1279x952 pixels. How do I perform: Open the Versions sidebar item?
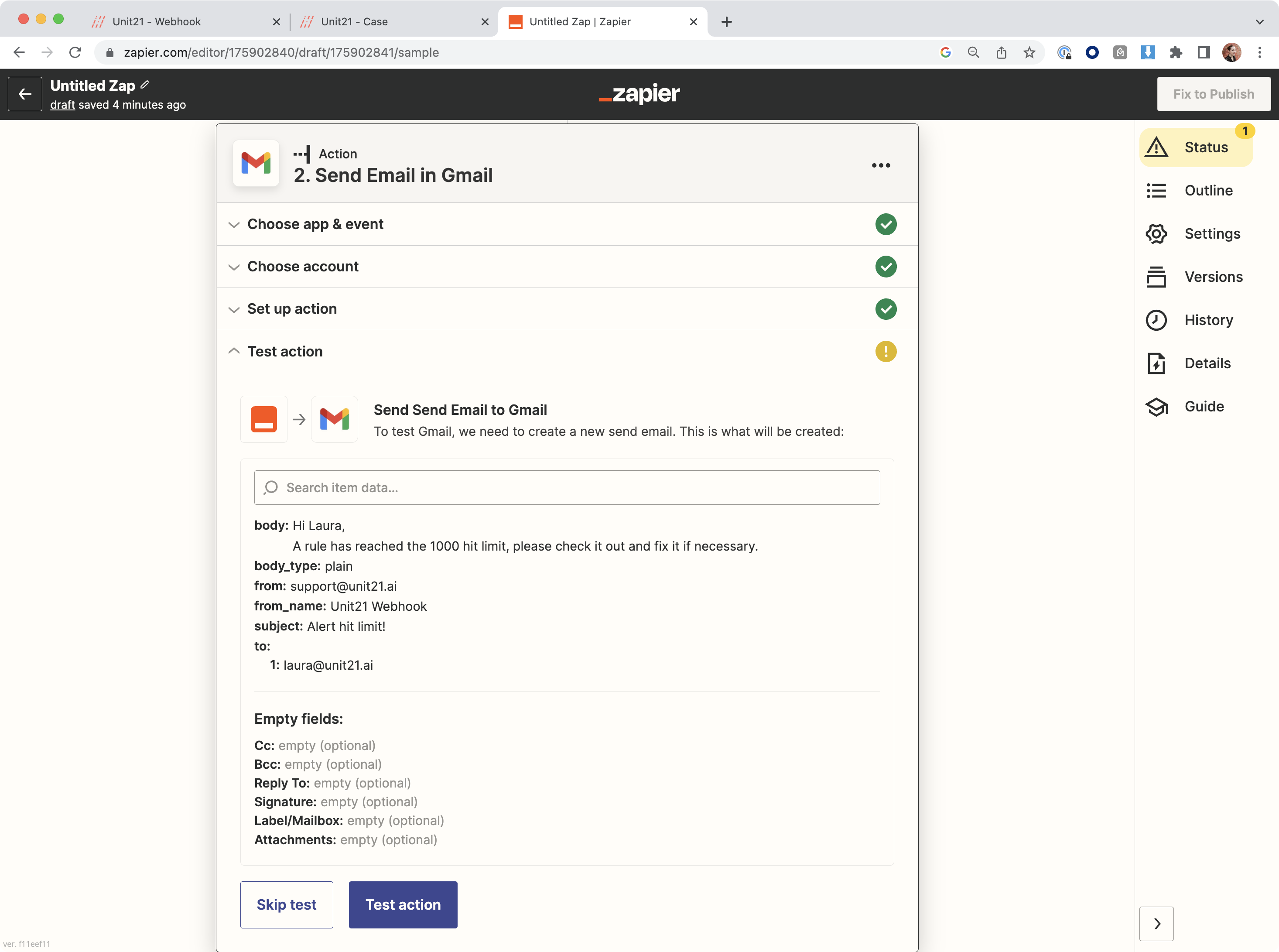pyautogui.click(x=1213, y=277)
